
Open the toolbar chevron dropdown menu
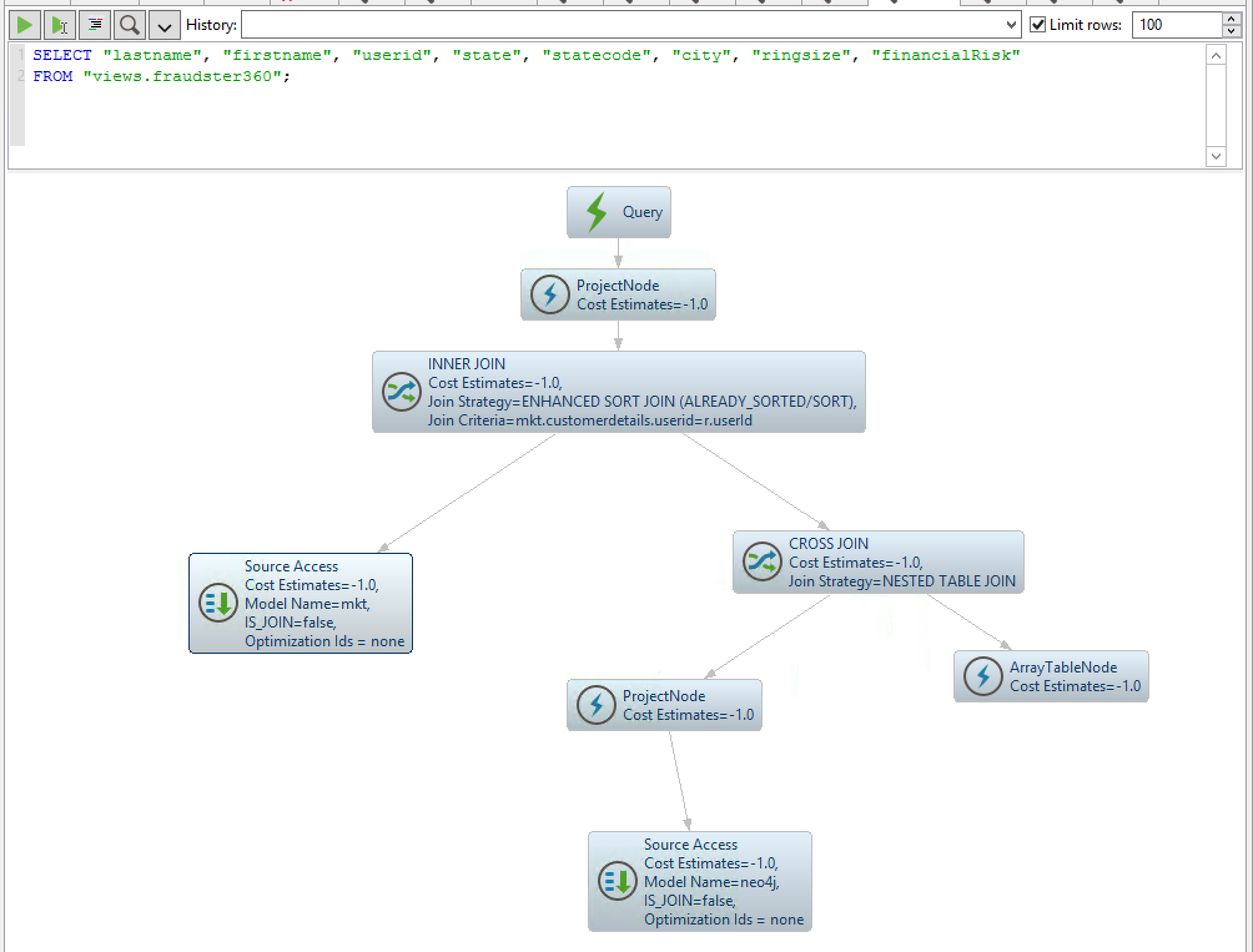(164, 26)
